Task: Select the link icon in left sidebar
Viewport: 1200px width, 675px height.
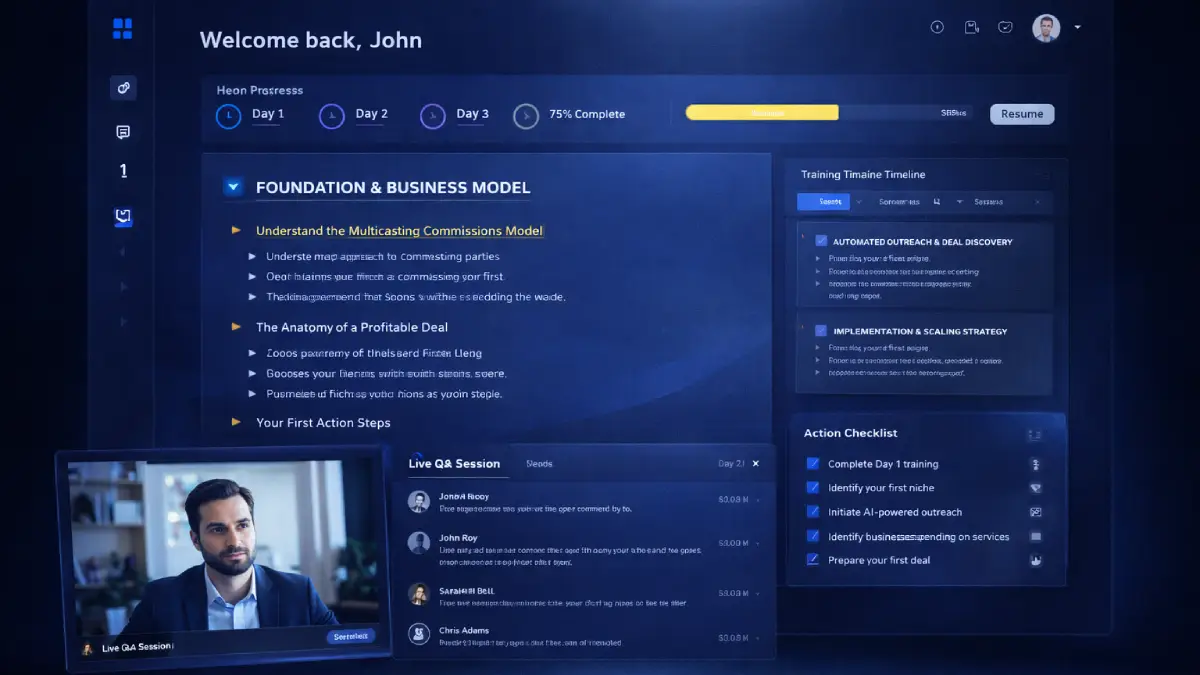Action: [x=123, y=88]
